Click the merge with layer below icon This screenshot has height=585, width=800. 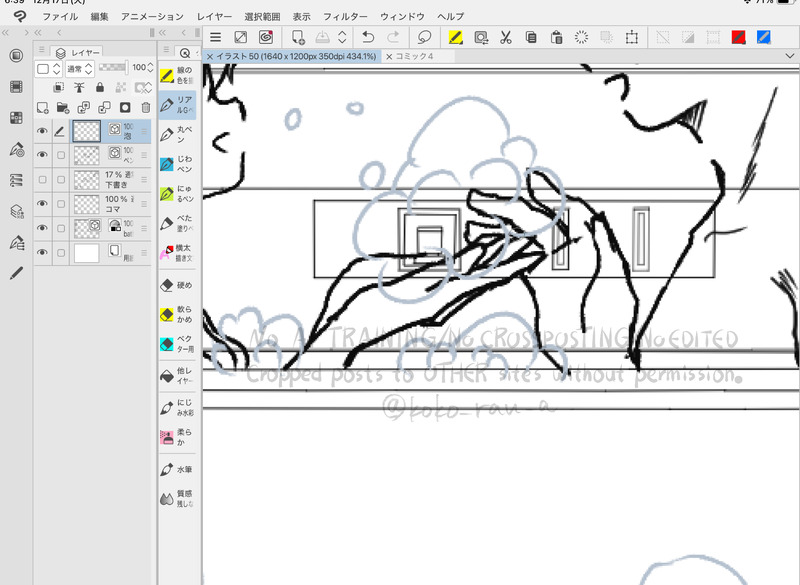pos(104,108)
